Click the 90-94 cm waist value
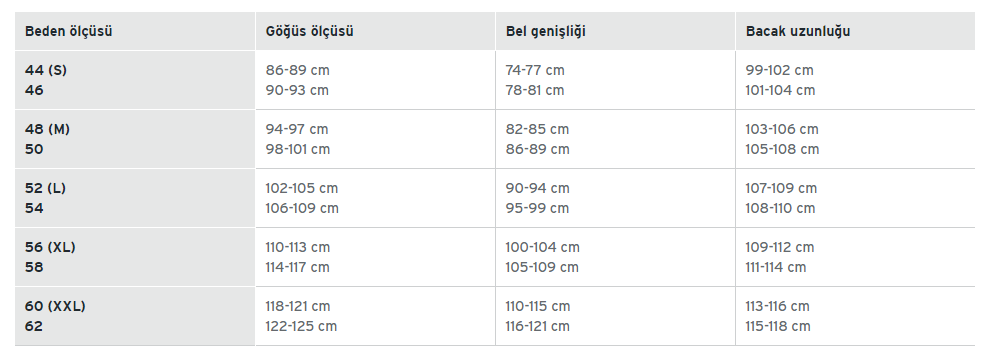This screenshot has height=360, width=991. 537,188
